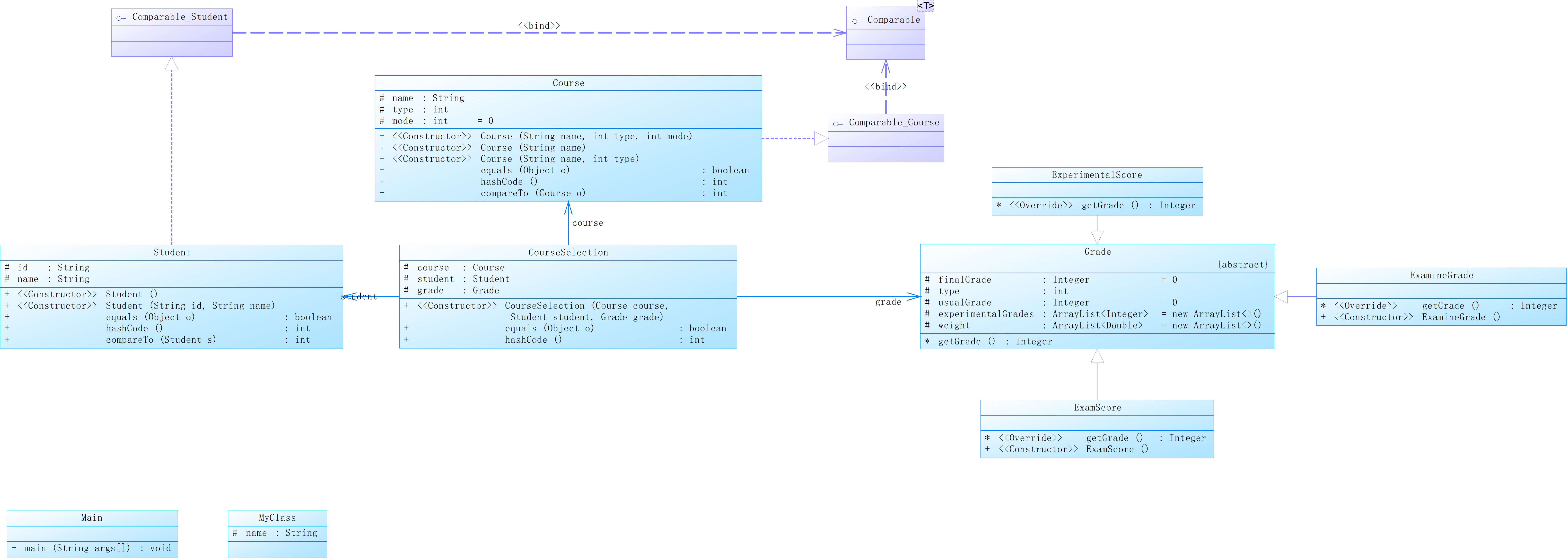Select the Main class box title

92,518
